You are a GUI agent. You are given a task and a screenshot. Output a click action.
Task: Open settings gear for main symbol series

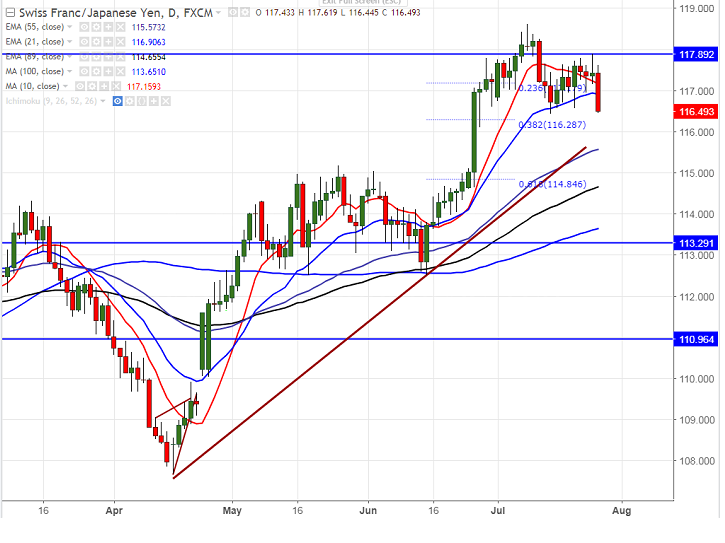point(245,12)
